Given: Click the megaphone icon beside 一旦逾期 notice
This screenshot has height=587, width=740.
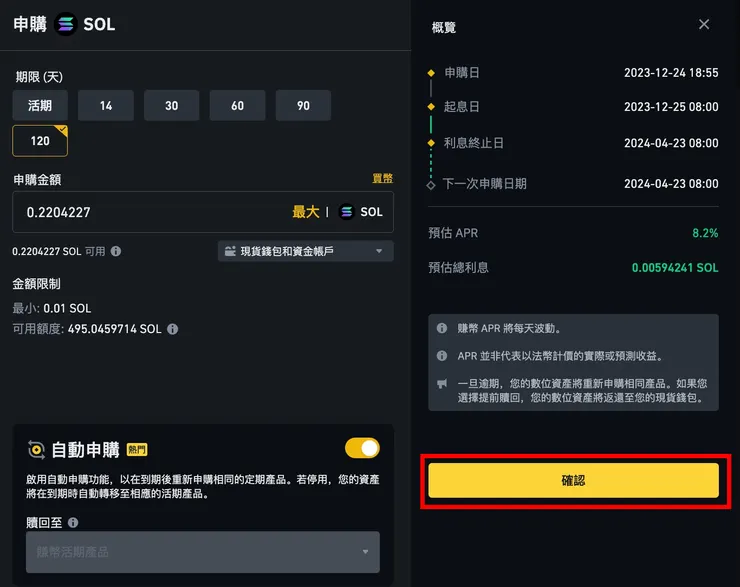Looking at the screenshot, I should pyautogui.click(x=442, y=384).
